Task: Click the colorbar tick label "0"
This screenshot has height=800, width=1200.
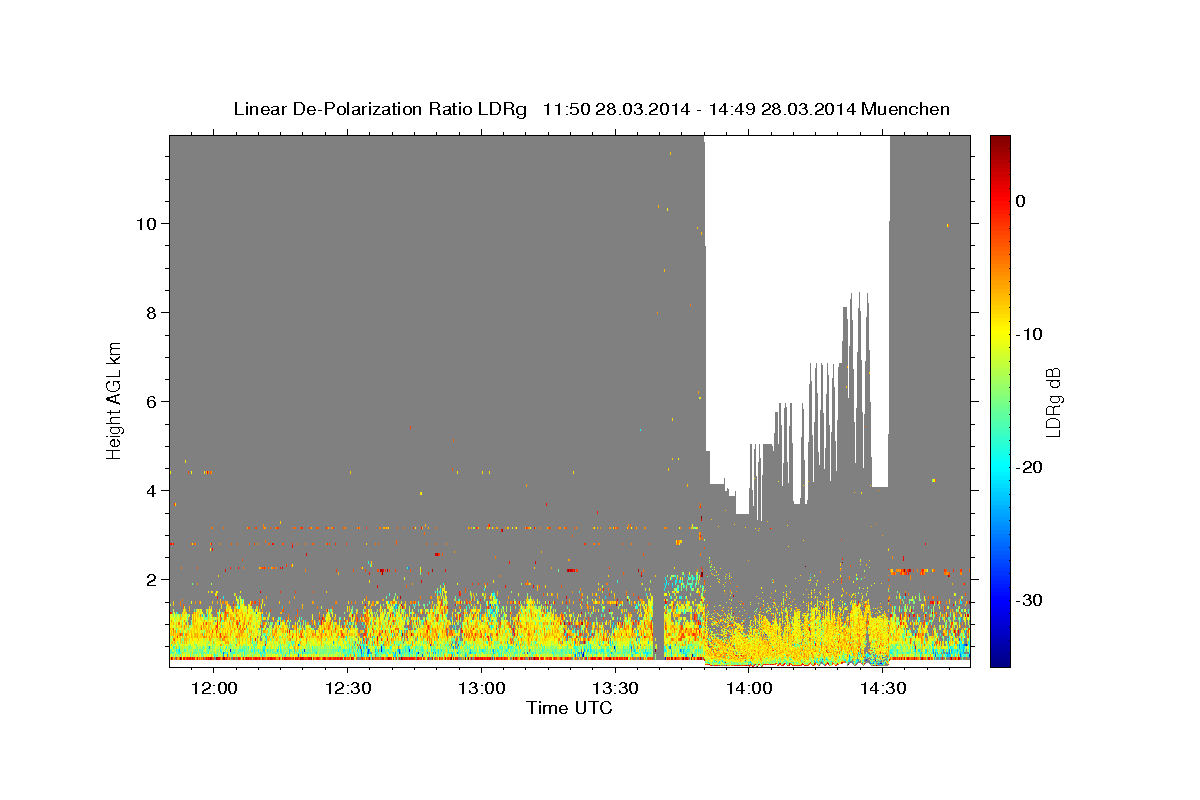Action: point(1021,201)
